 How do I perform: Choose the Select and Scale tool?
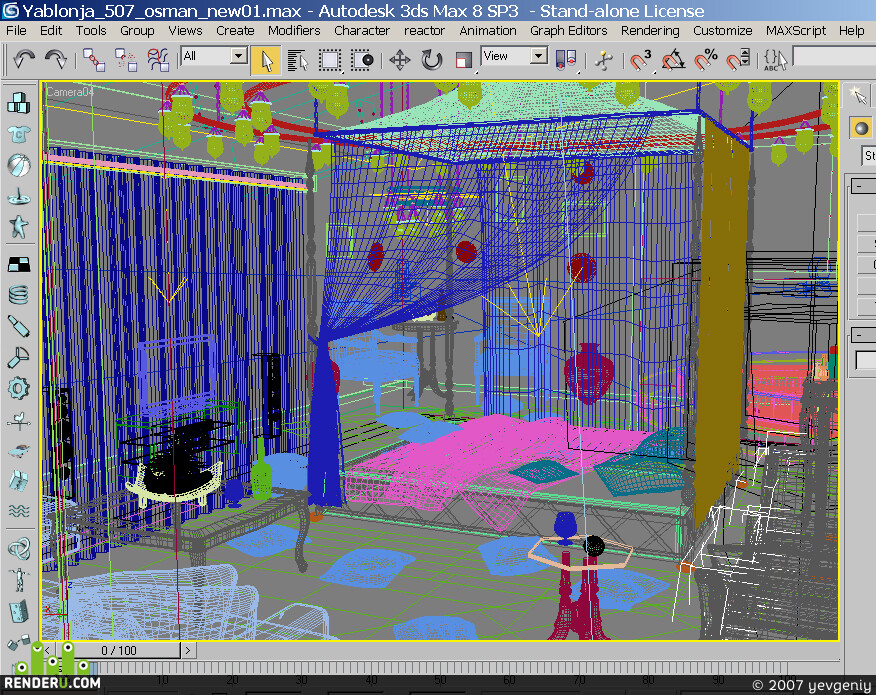(x=464, y=60)
